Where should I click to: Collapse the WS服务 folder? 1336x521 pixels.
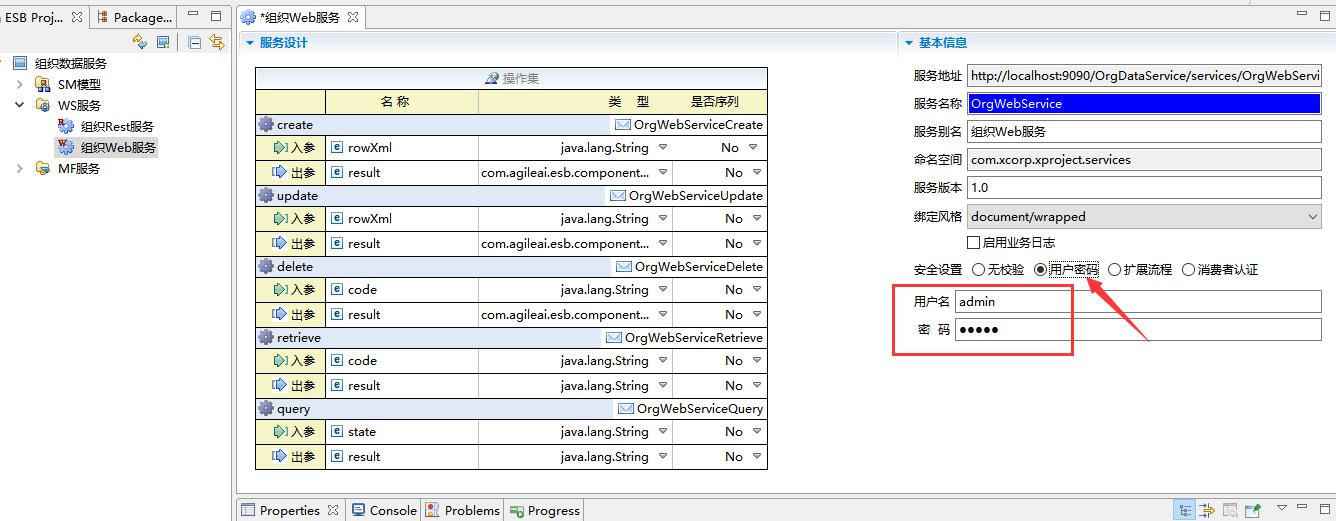point(19,105)
